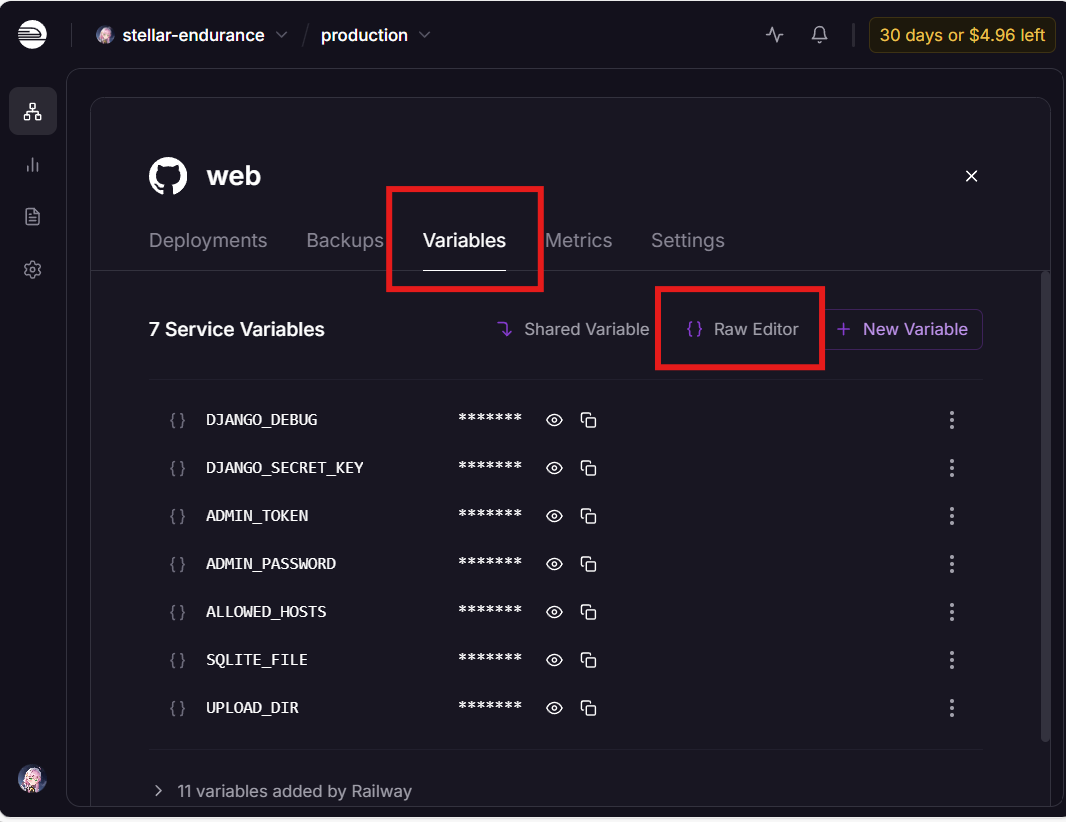Click the ADMIN_PASSWORD variable name
The width and height of the screenshot is (1066, 822).
point(271,564)
